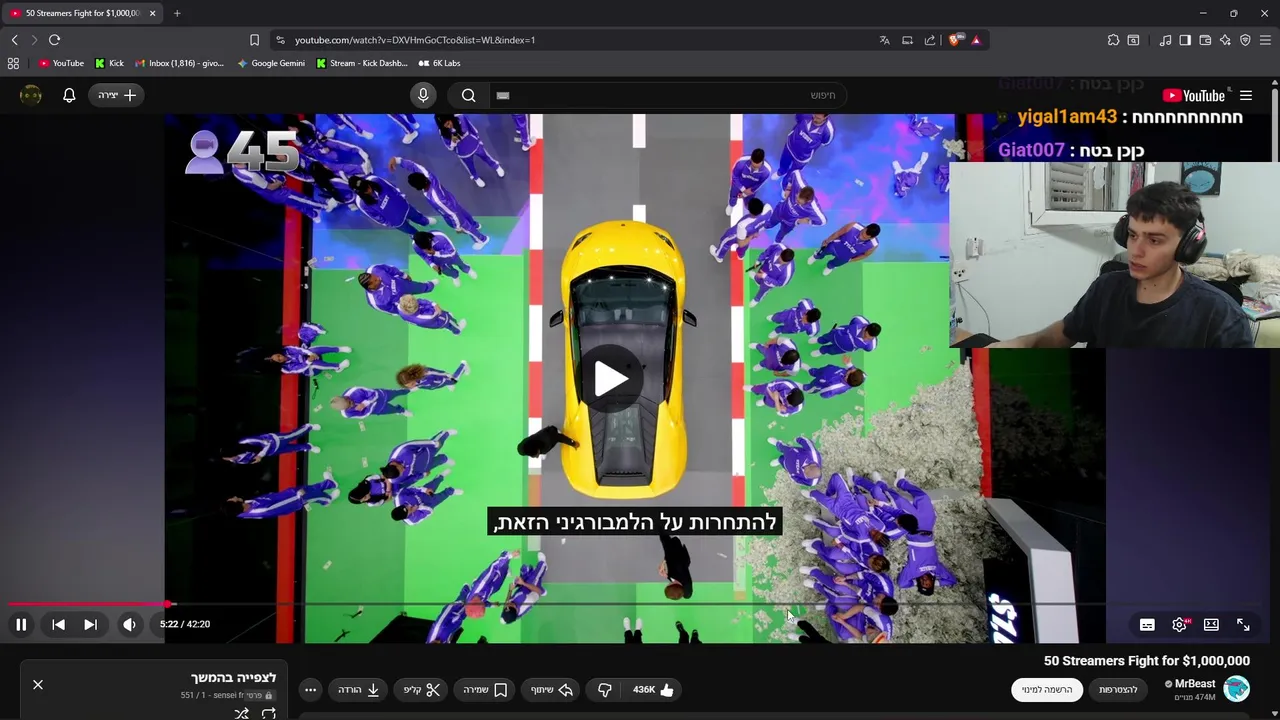Share the video via שיתוף button
Image resolution: width=1280 pixels, height=720 pixels.
point(552,690)
